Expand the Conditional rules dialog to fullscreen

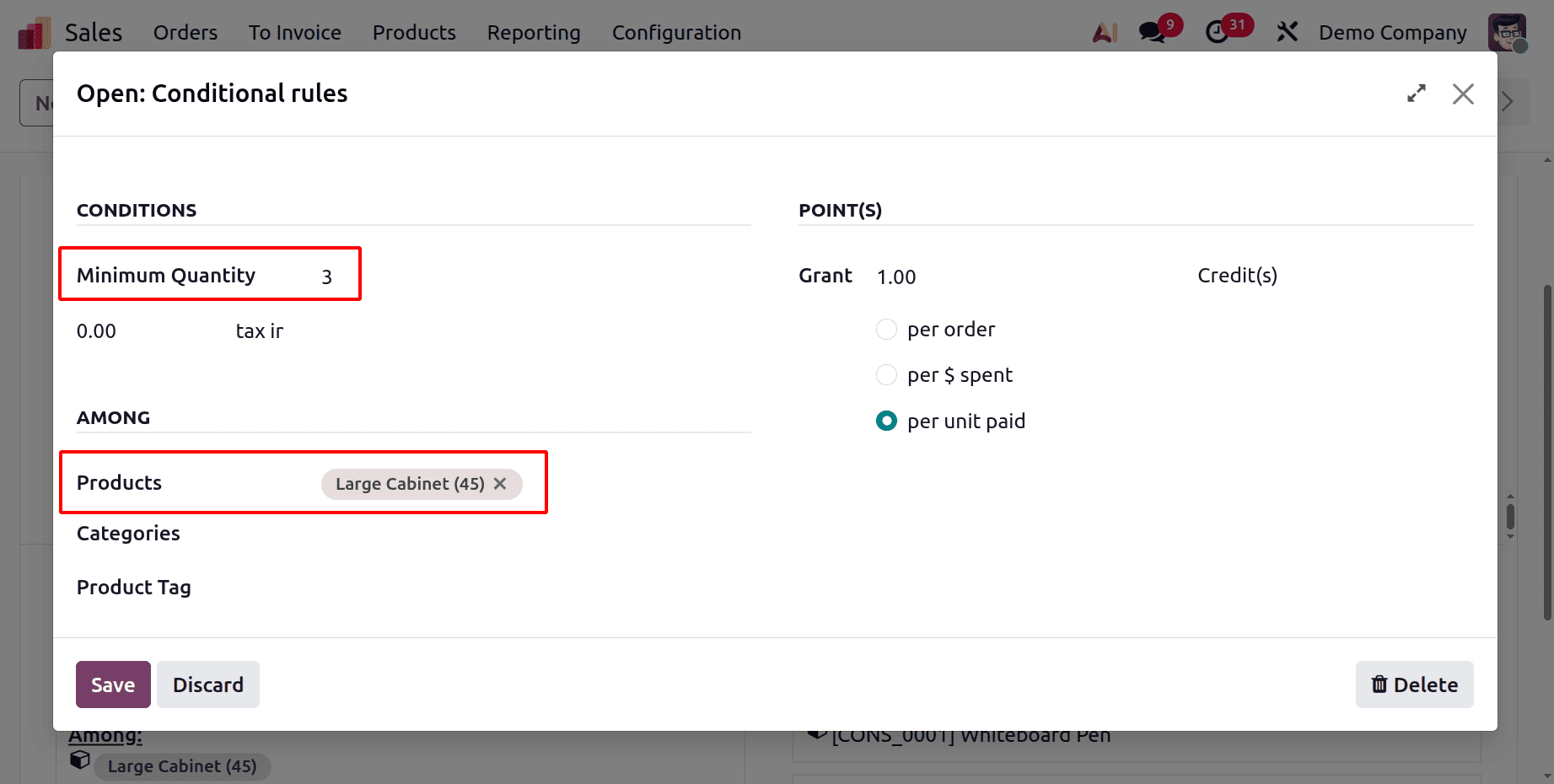click(1417, 94)
